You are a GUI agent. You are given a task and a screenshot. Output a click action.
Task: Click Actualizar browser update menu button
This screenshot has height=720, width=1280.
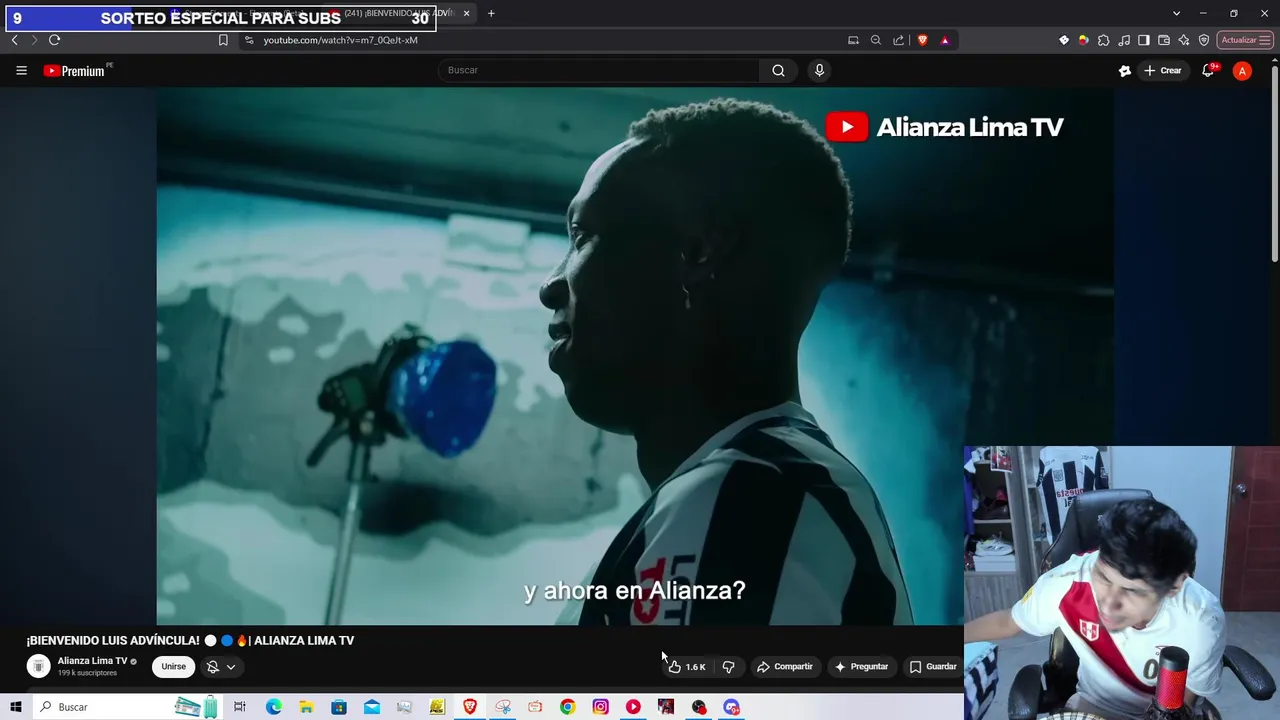(x=1244, y=40)
